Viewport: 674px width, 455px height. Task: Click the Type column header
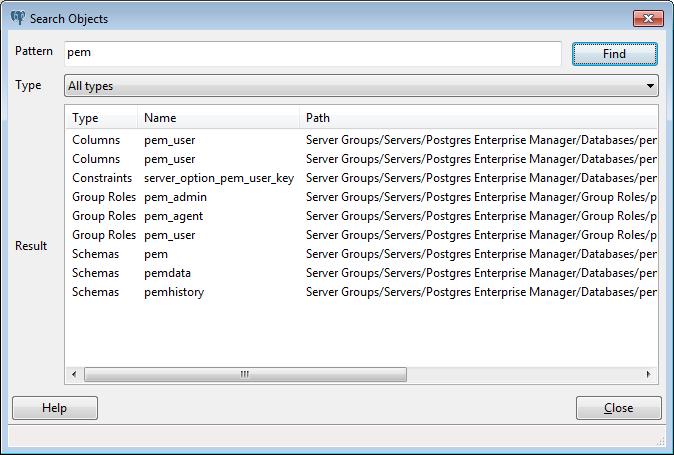point(101,118)
